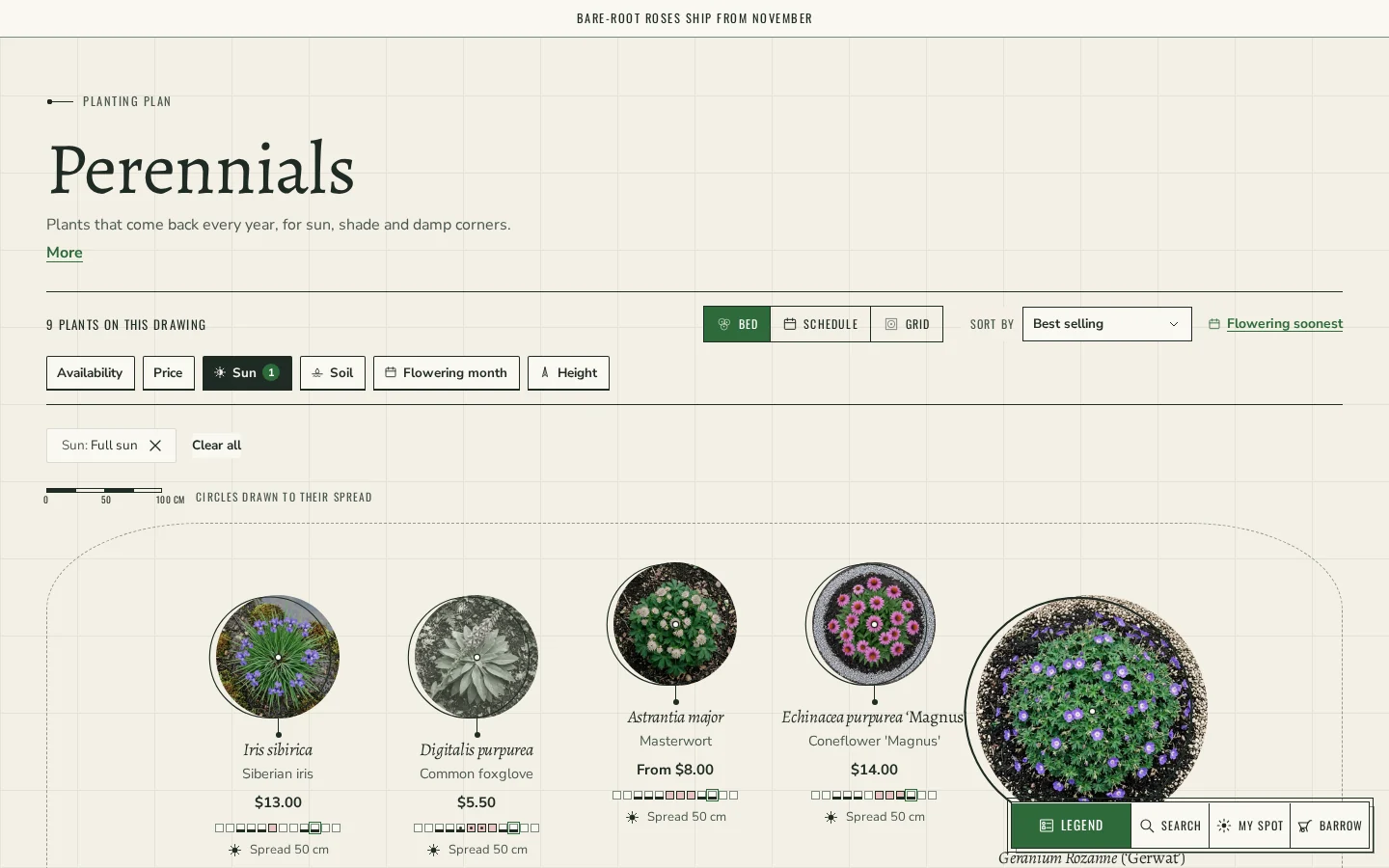This screenshot has width=1389, height=868.
Task: Click the Siberian iris flowering month strip
Action: pos(278,827)
